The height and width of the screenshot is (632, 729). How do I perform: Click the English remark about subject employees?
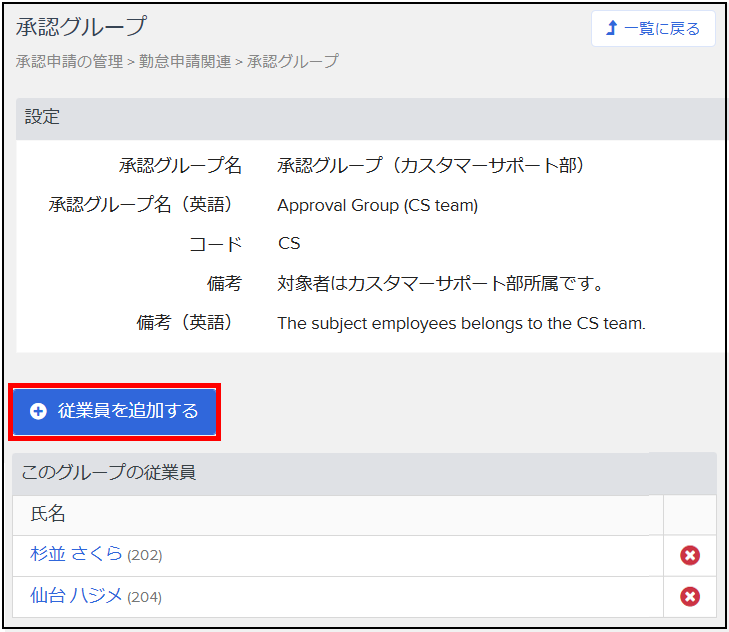coord(461,323)
